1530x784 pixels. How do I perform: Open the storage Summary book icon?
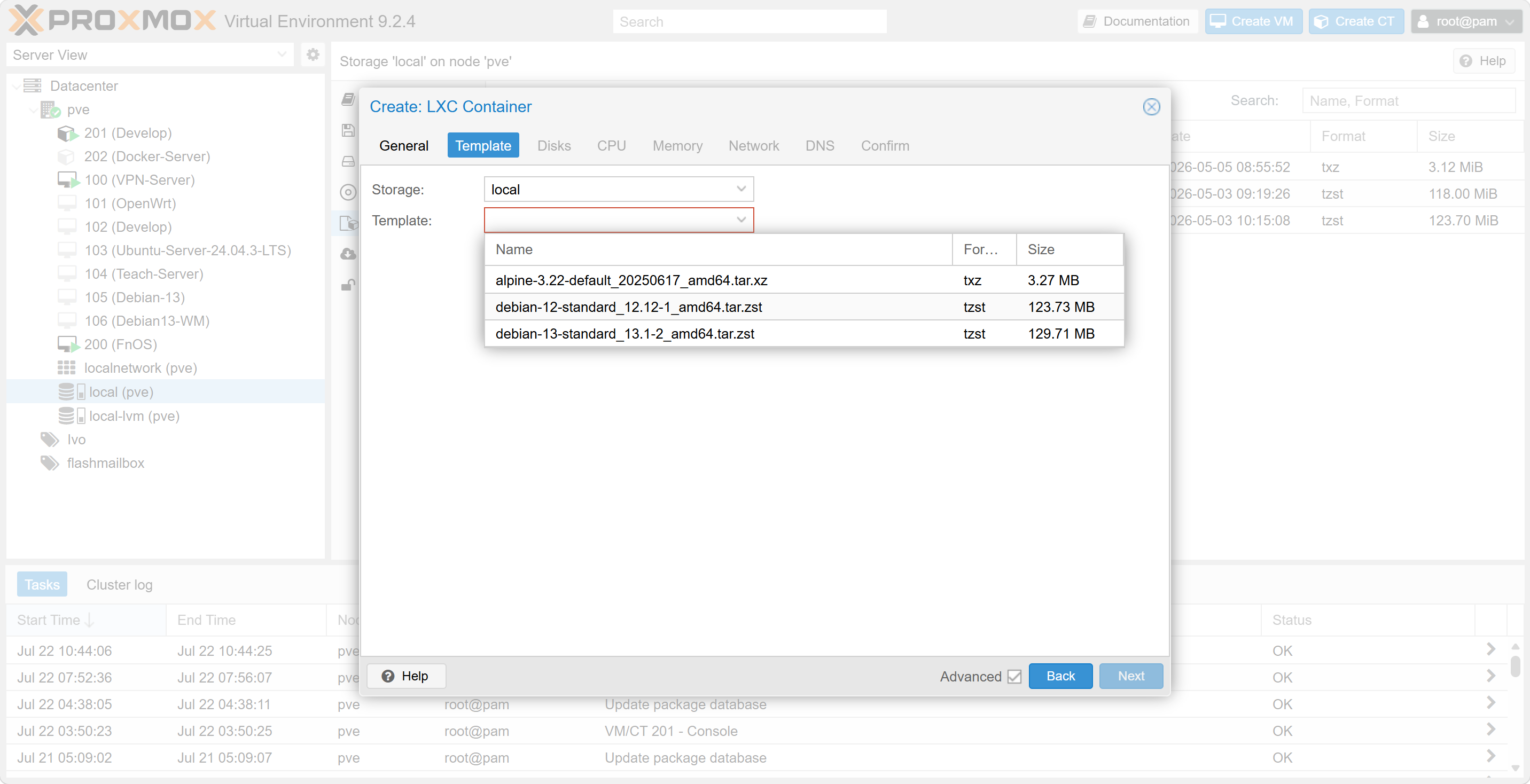(348, 99)
